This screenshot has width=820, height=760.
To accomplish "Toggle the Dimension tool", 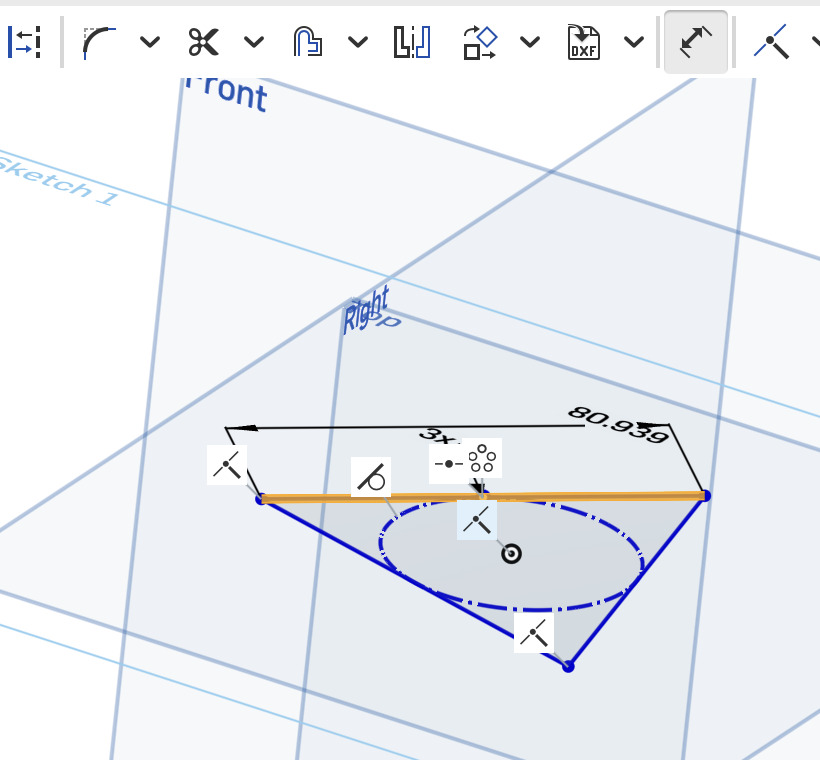I will tap(696, 42).
